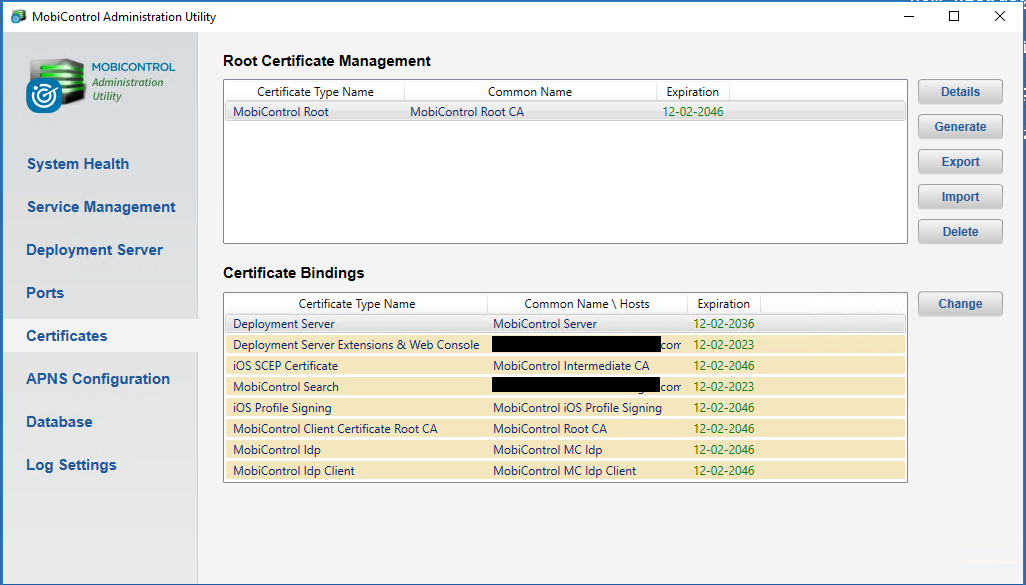
Task: Sort bindings by Certificate Type Name header
Action: [356, 304]
